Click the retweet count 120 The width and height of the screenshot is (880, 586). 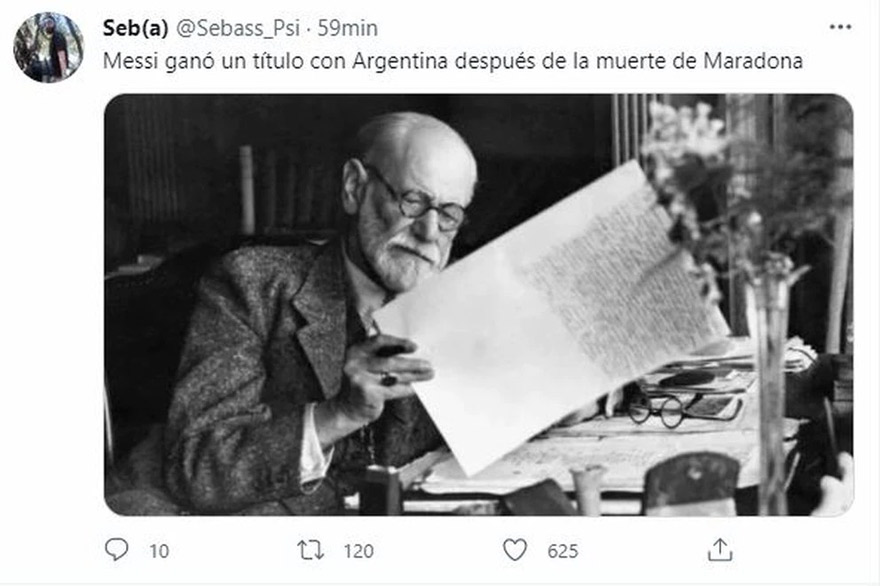359,551
